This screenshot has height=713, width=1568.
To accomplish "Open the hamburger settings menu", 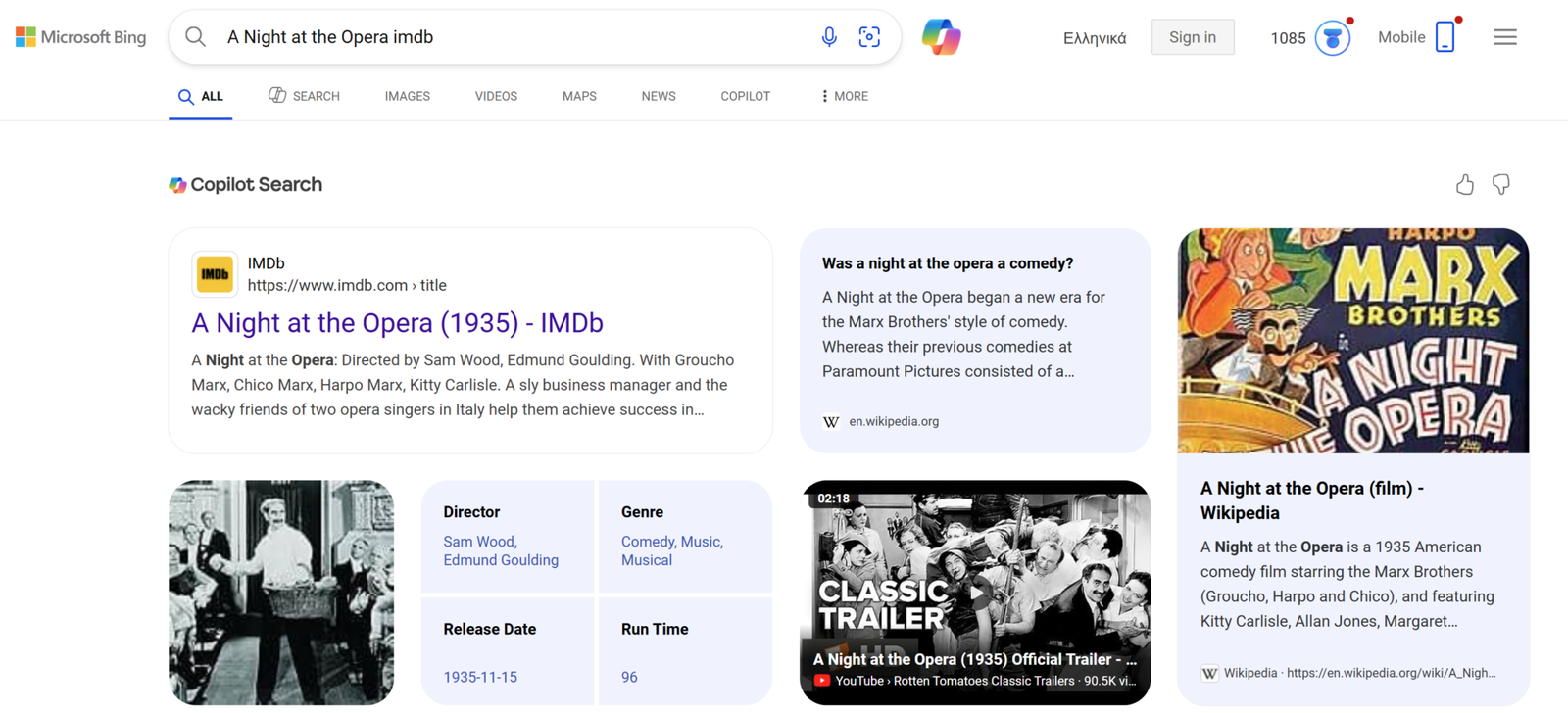I will click(1505, 37).
